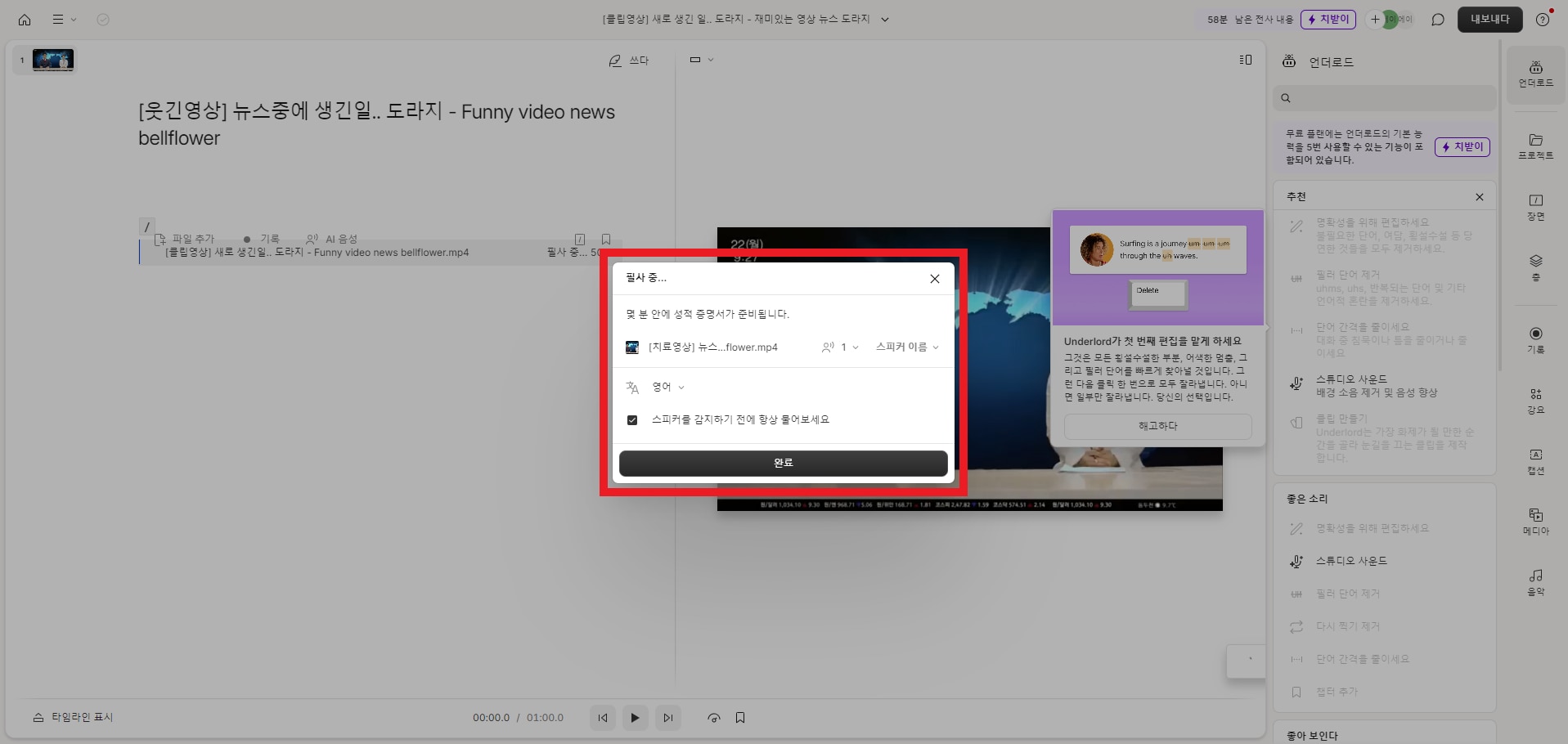Click the 기록 record option
This screenshot has height=744, width=1568.
(x=262, y=239)
